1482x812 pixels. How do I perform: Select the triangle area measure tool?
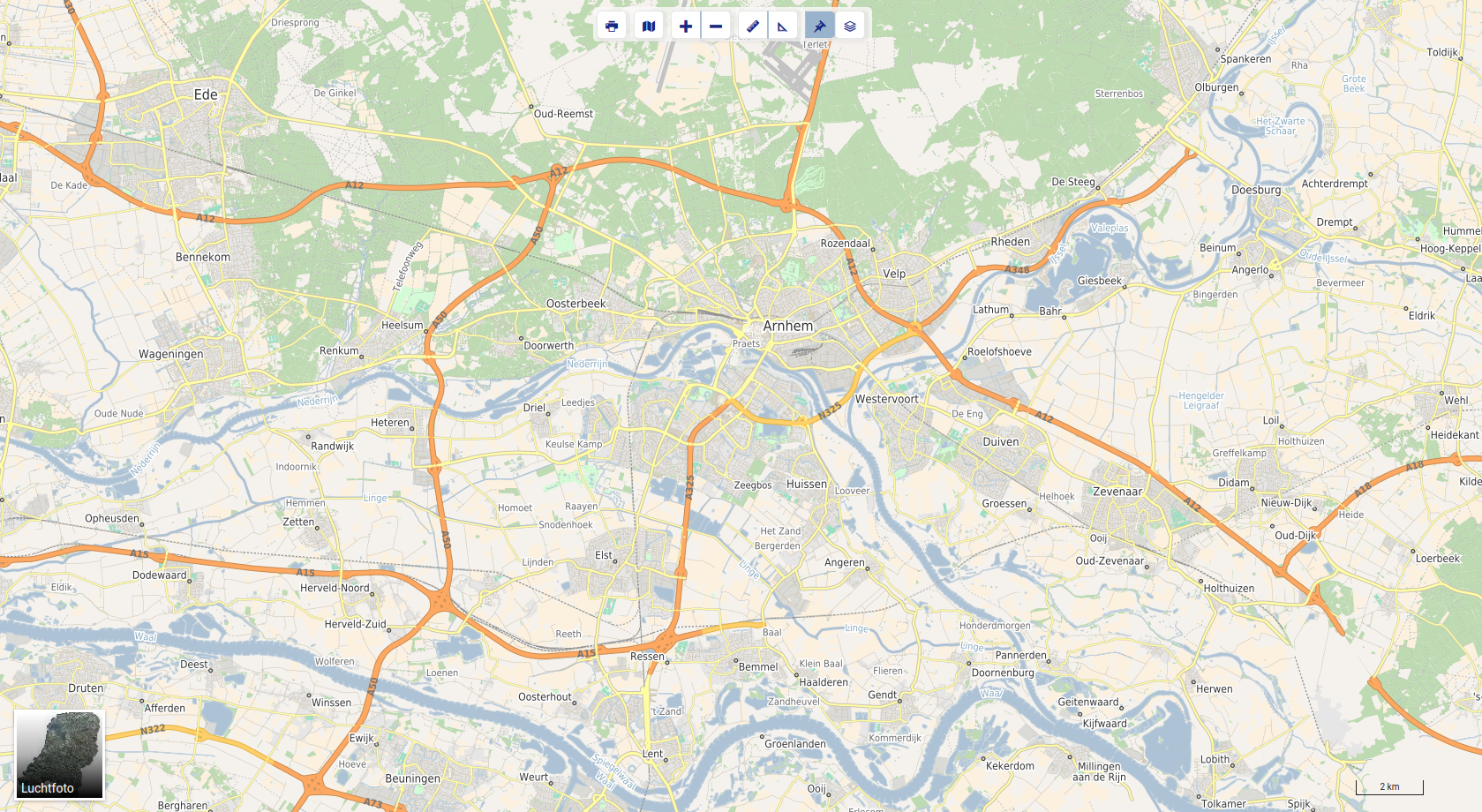pos(783,26)
